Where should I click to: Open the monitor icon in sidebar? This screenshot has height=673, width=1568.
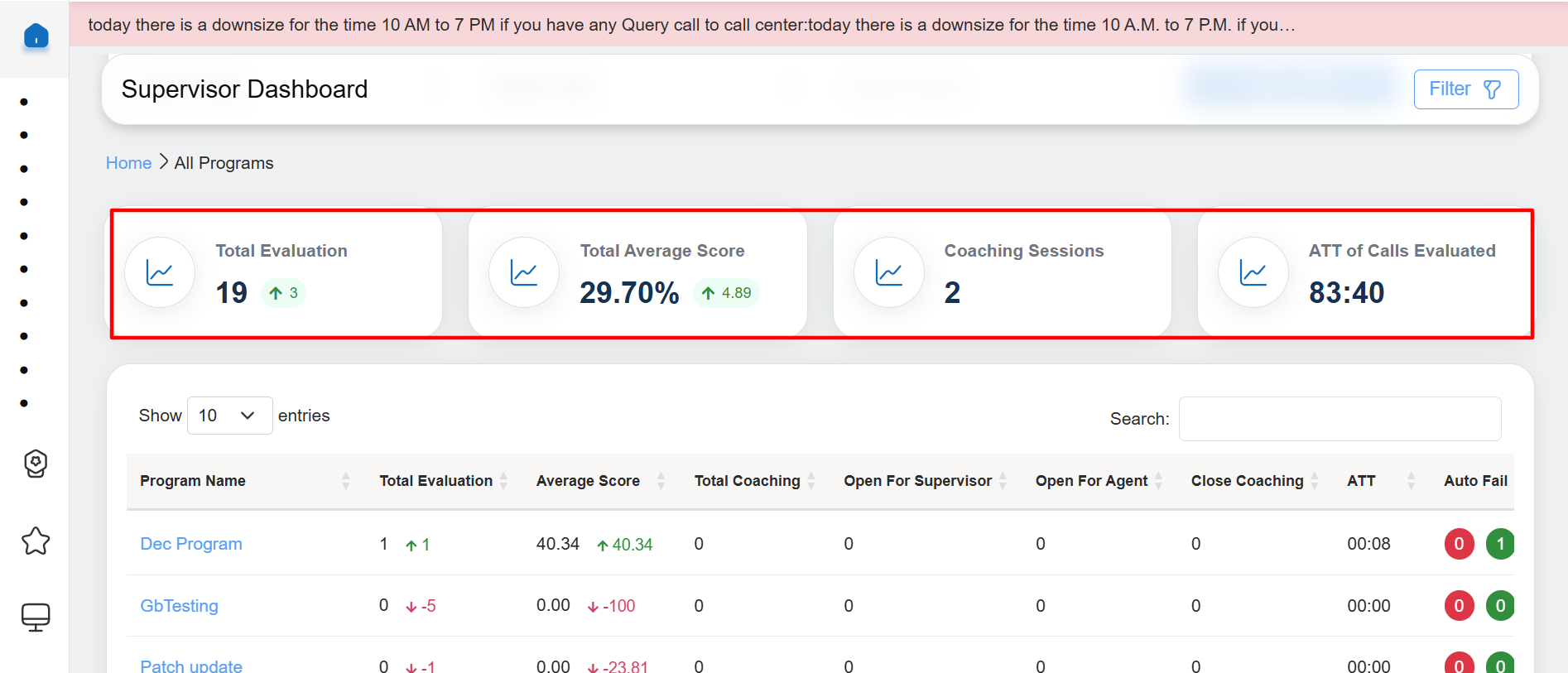point(36,617)
